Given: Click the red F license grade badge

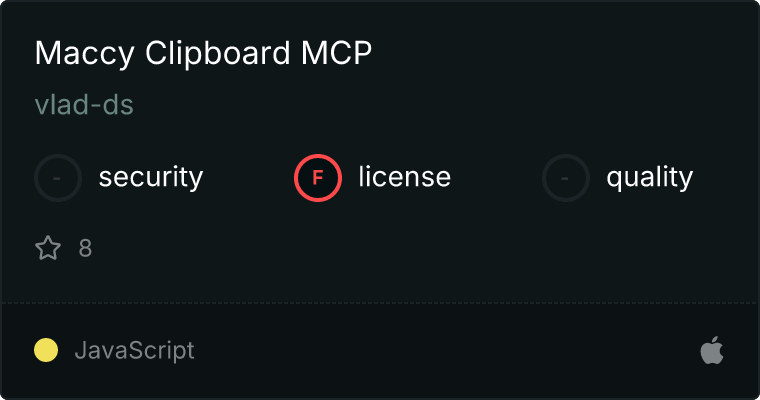Looking at the screenshot, I should click(317, 178).
